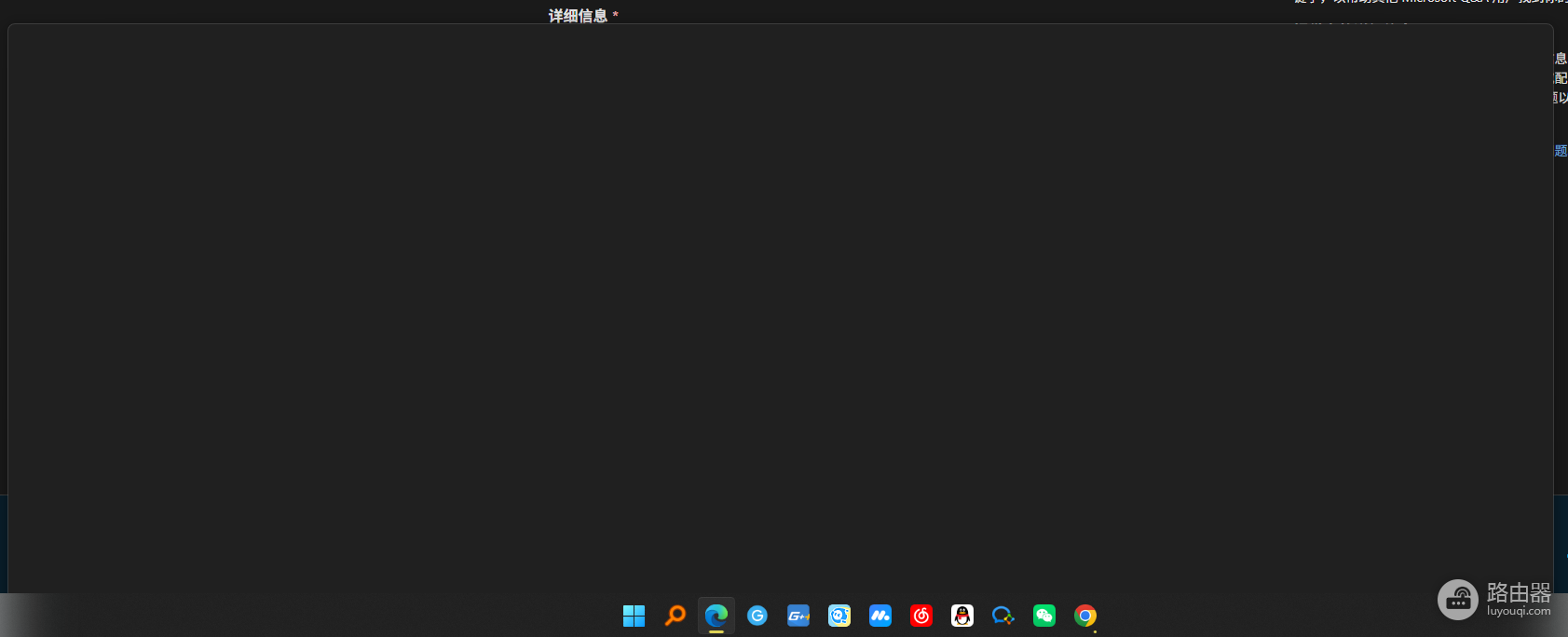1568x637 pixels.
Task: Switch to Microsoft Edge in taskbar
Action: [x=716, y=616]
